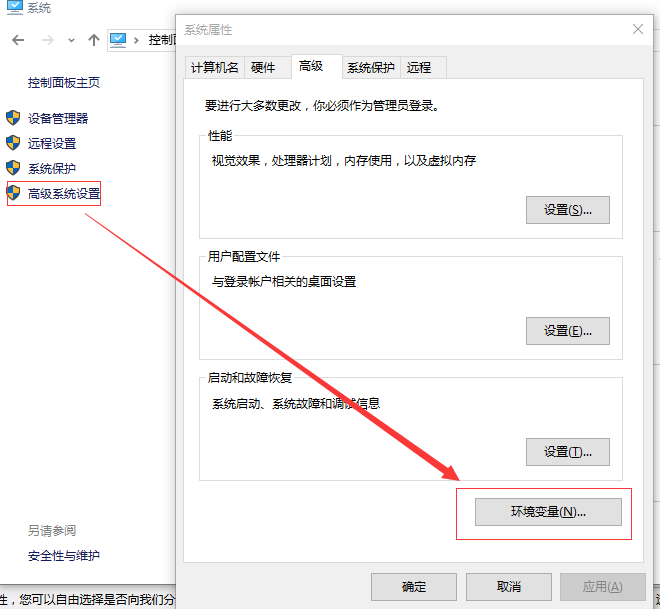Viewport: 660px width, 609px height.
Task: Open 高级系统设置 link
Action: pos(64,194)
